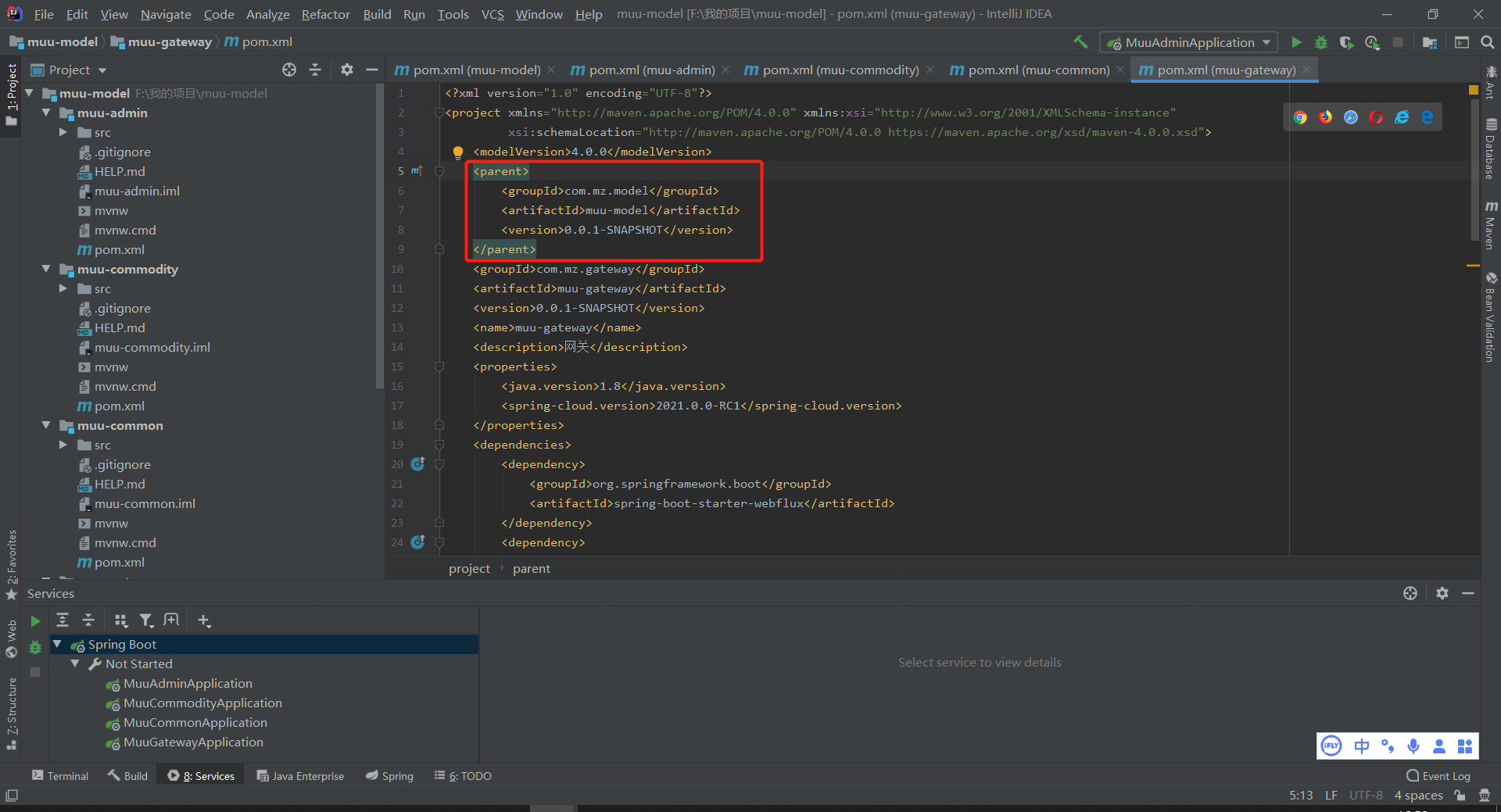Open Services panel settings gear
This screenshot has width=1501, height=812.
[1442, 593]
